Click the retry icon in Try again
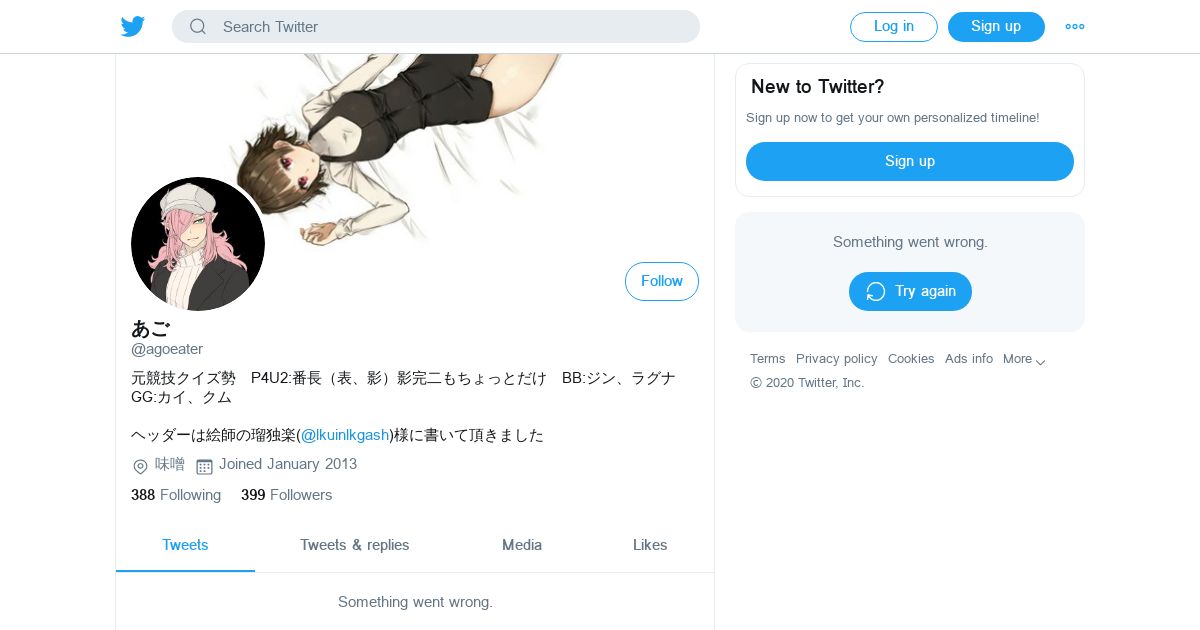 (876, 291)
